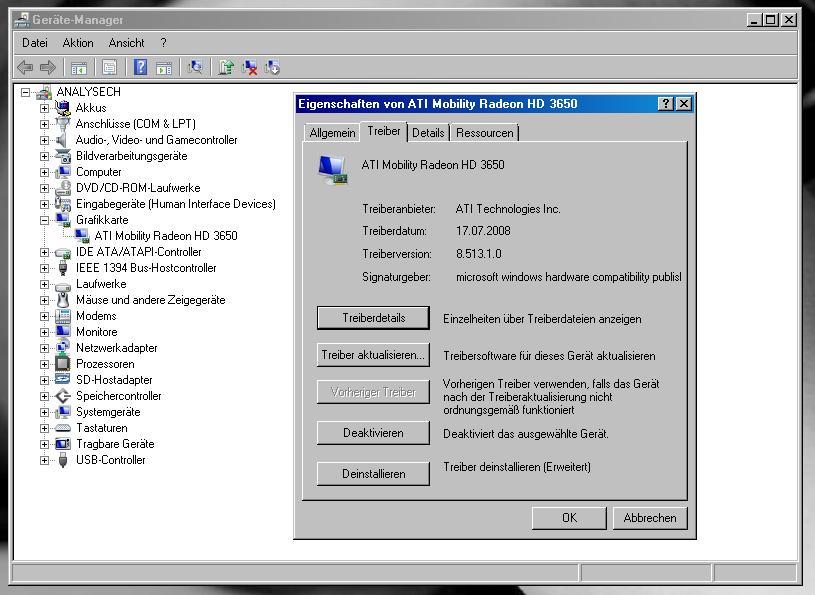The image size is (815, 595).
Task: Select ATI Mobility Radeon HD 3650 tree entry
Action: pyautogui.click(x=166, y=236)
